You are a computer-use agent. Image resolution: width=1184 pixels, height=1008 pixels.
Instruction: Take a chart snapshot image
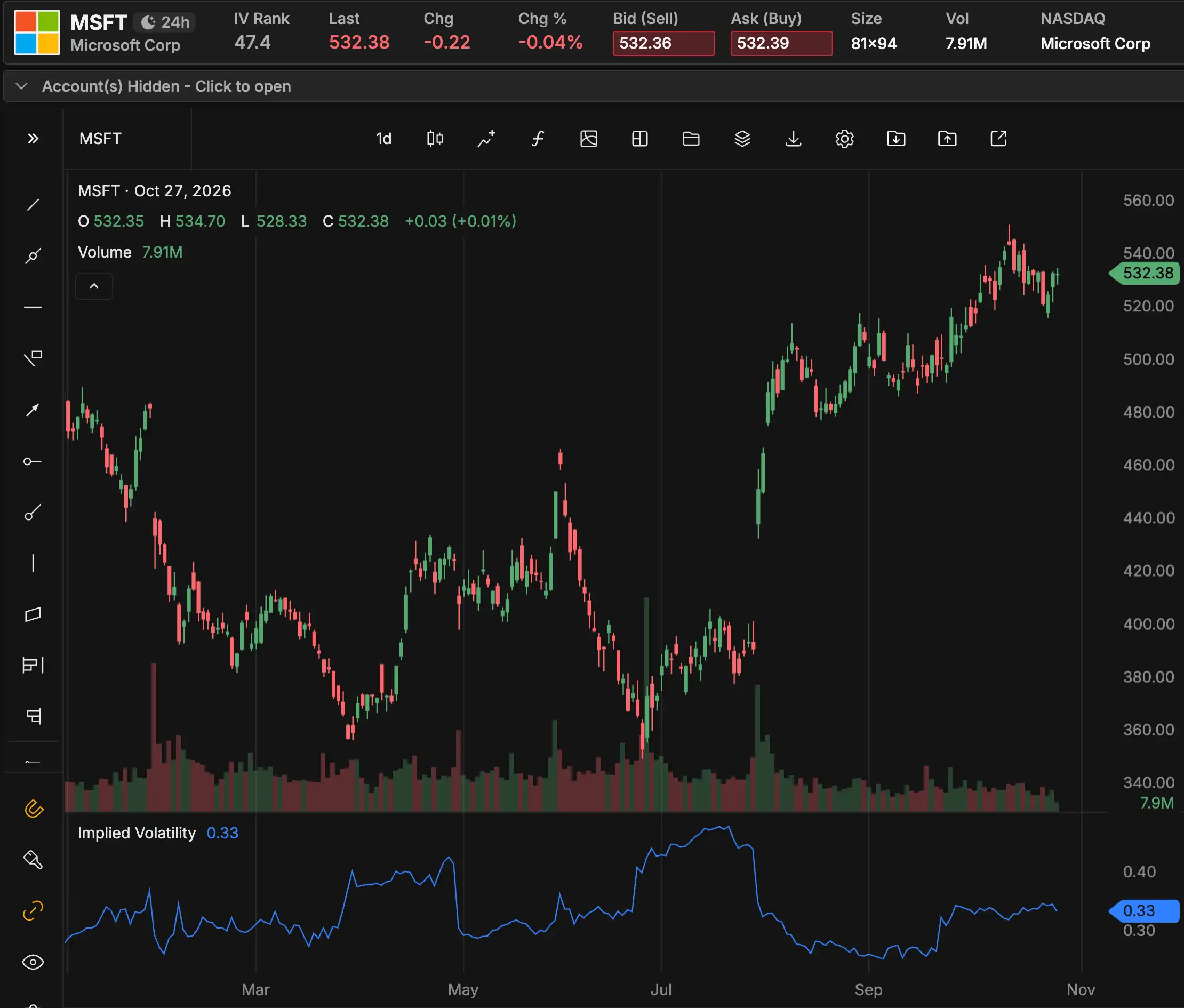pos(589,139)
